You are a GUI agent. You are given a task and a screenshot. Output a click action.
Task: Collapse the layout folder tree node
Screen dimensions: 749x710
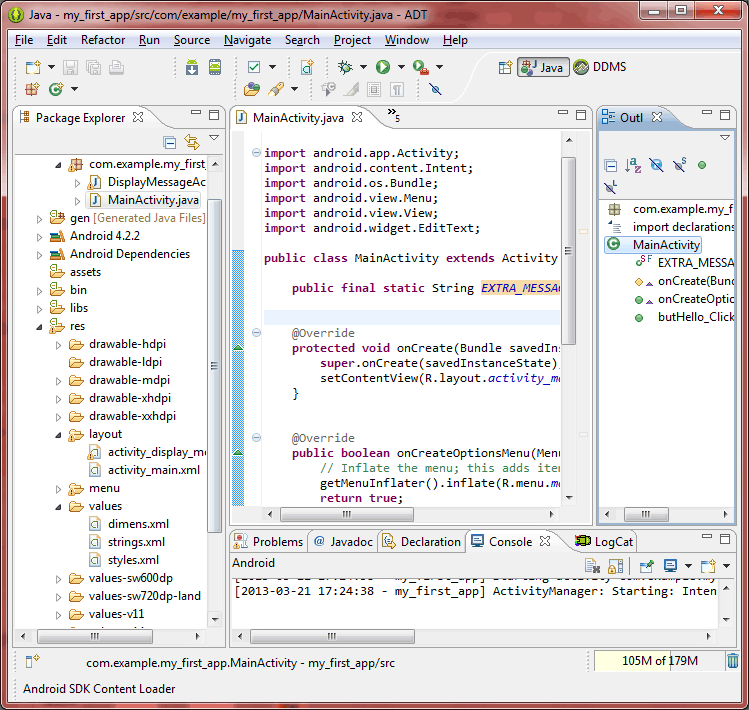[58, 435]
